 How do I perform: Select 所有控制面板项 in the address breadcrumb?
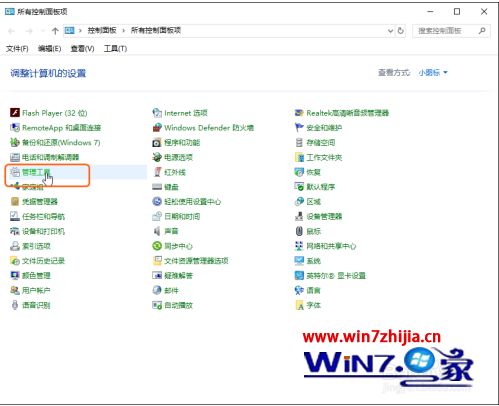[156, 30]
